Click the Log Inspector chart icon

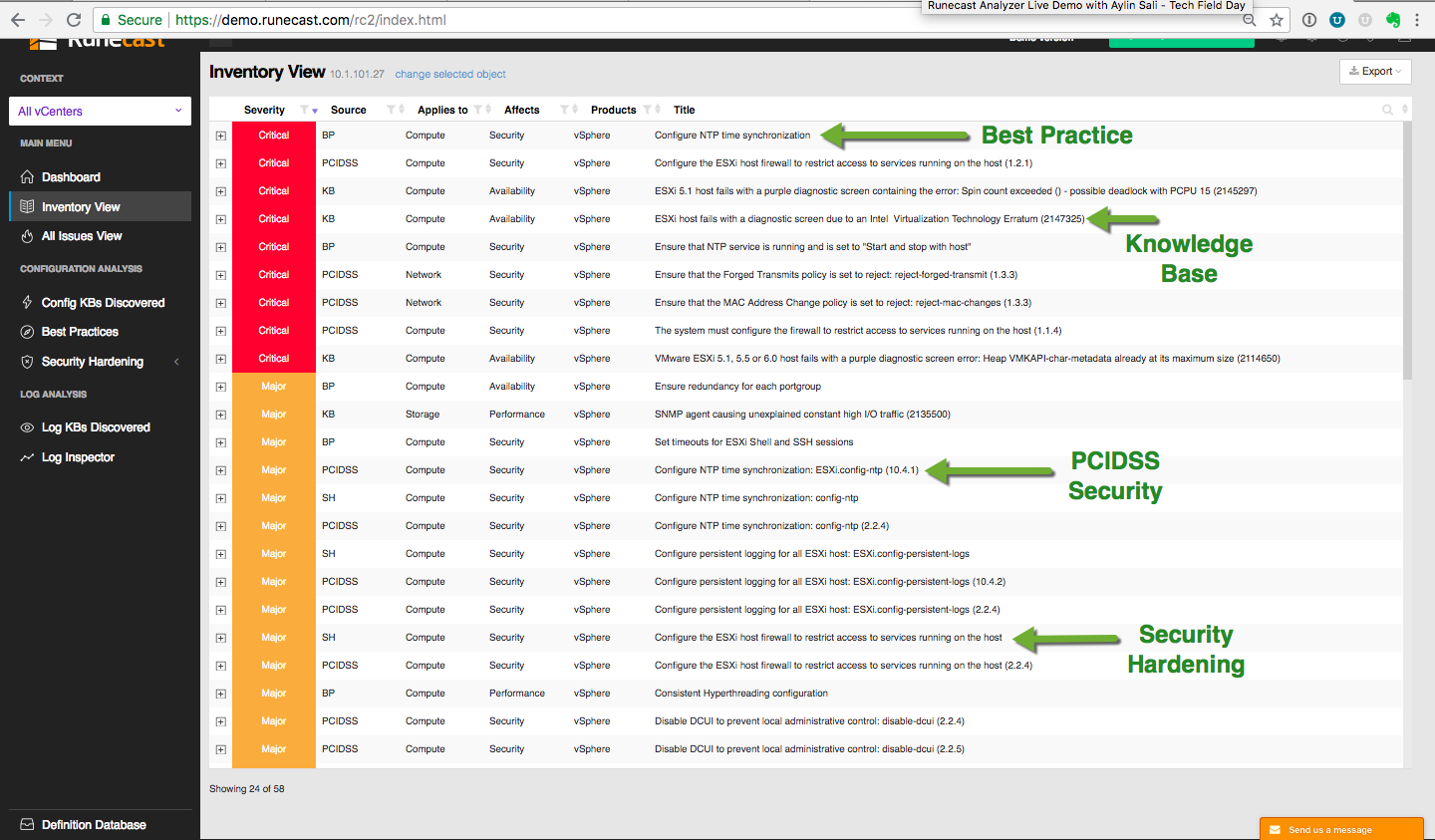click(x=27, y=457)
